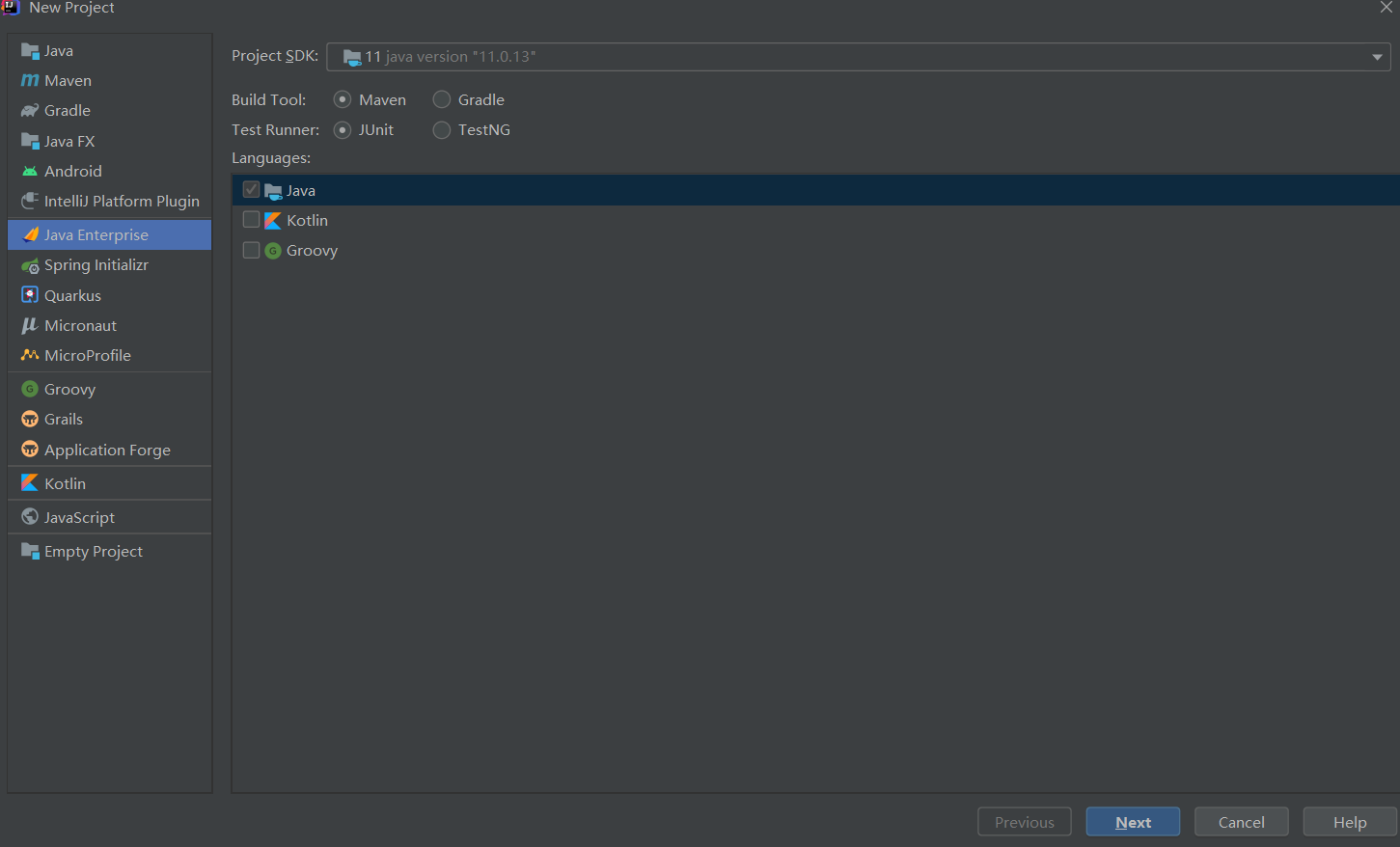Close the New Project dialog

tap(1386, 8)
